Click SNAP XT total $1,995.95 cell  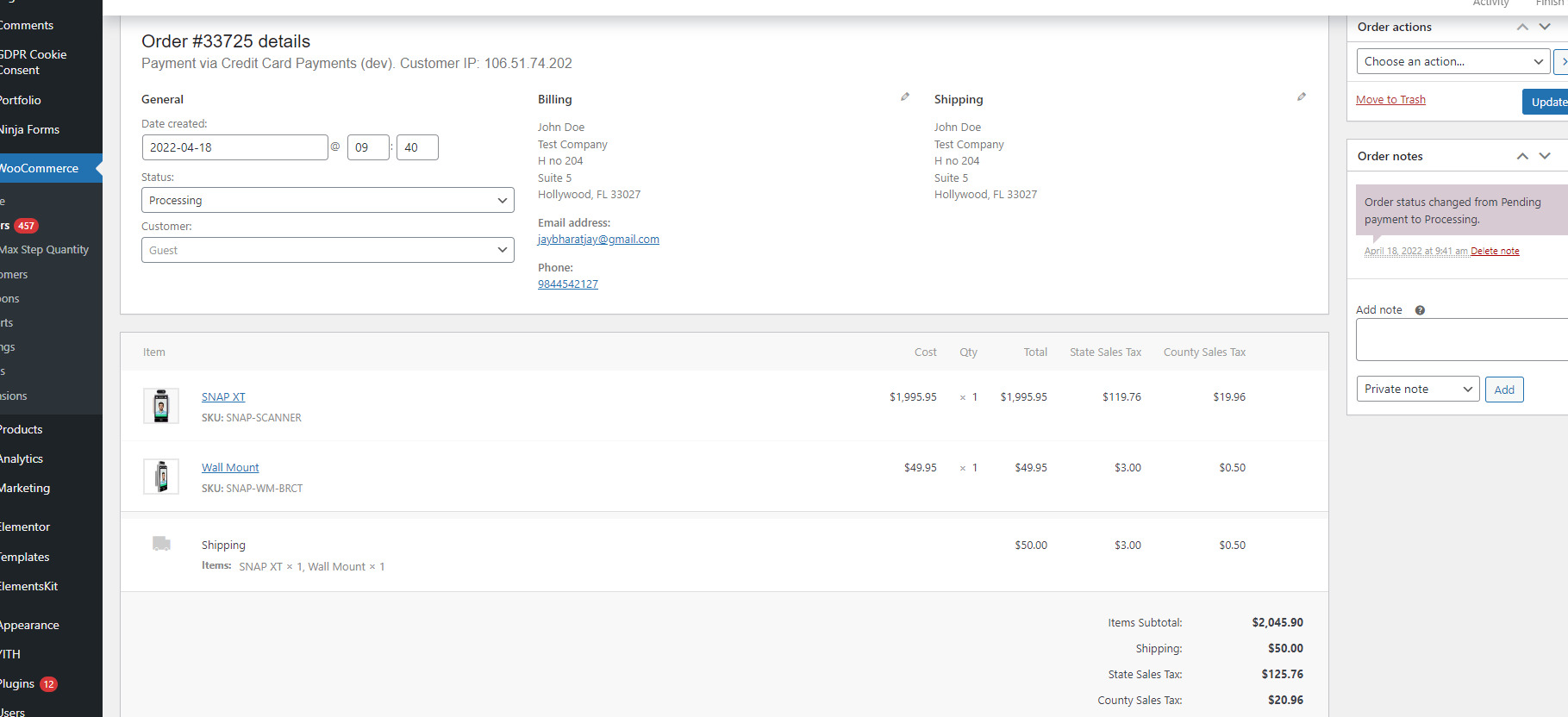pyautogui.click(x=1024, y=397)
